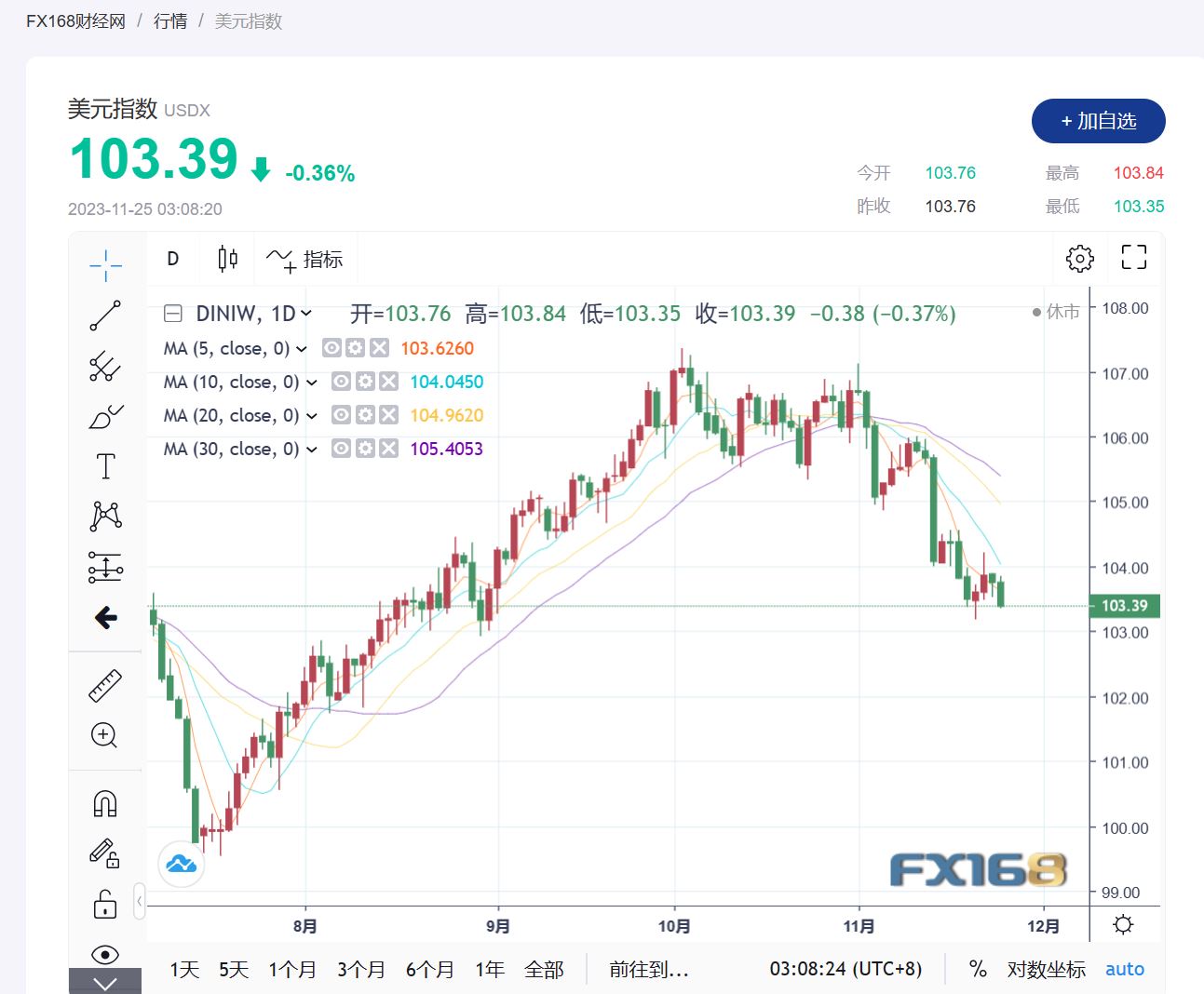Hide the MA 5 indicator line
Image resolution: width=1204 pixels, height=994 pixels.
[x=331, y=348]
